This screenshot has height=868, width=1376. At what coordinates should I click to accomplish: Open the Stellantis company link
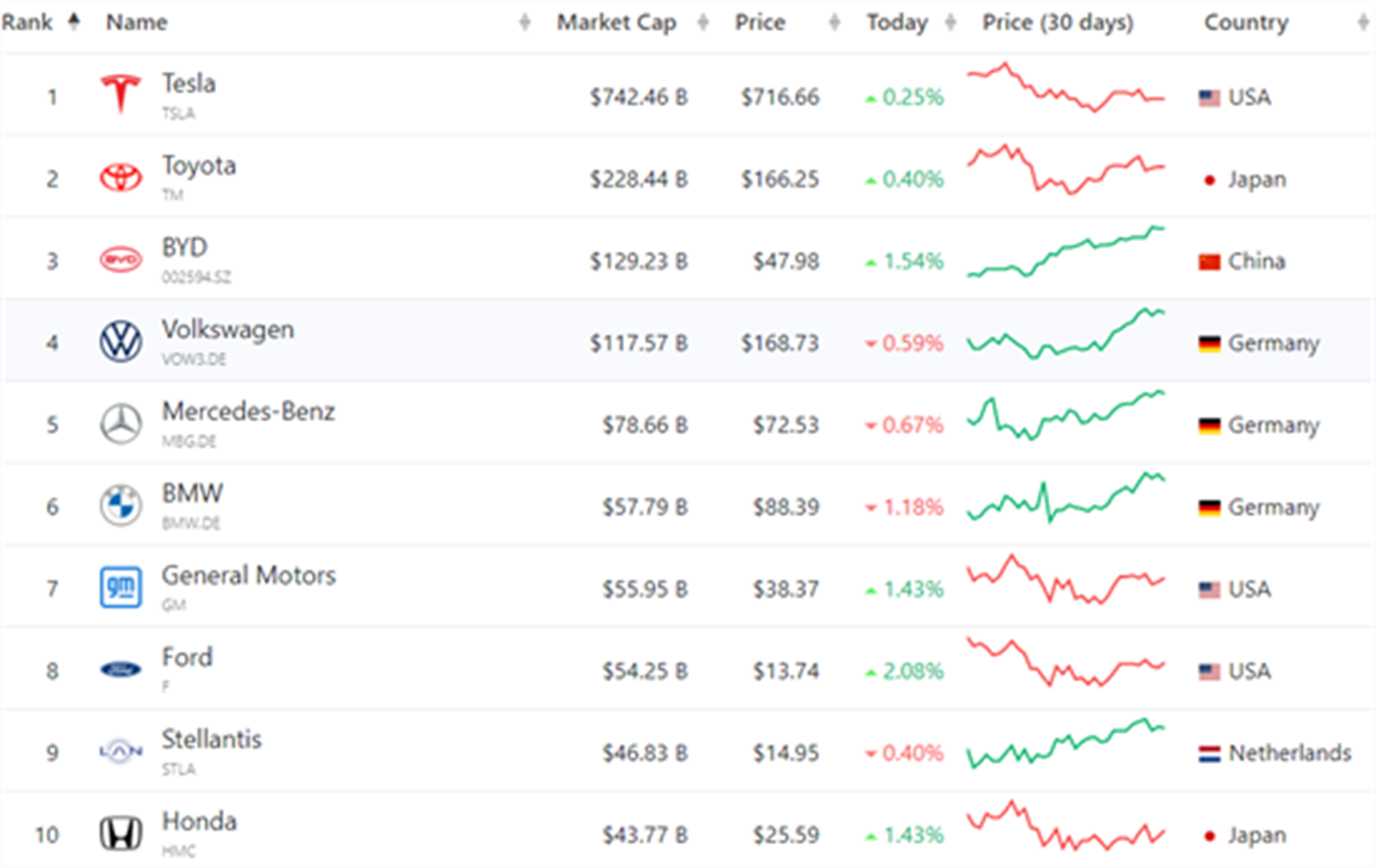click(211, 739)
